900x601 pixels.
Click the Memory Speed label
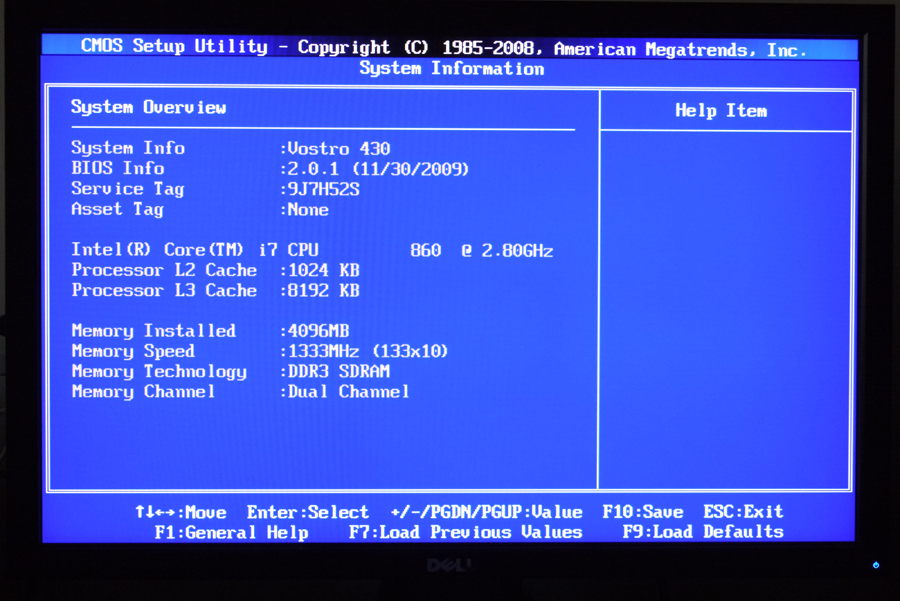click(x=133, y=351)
